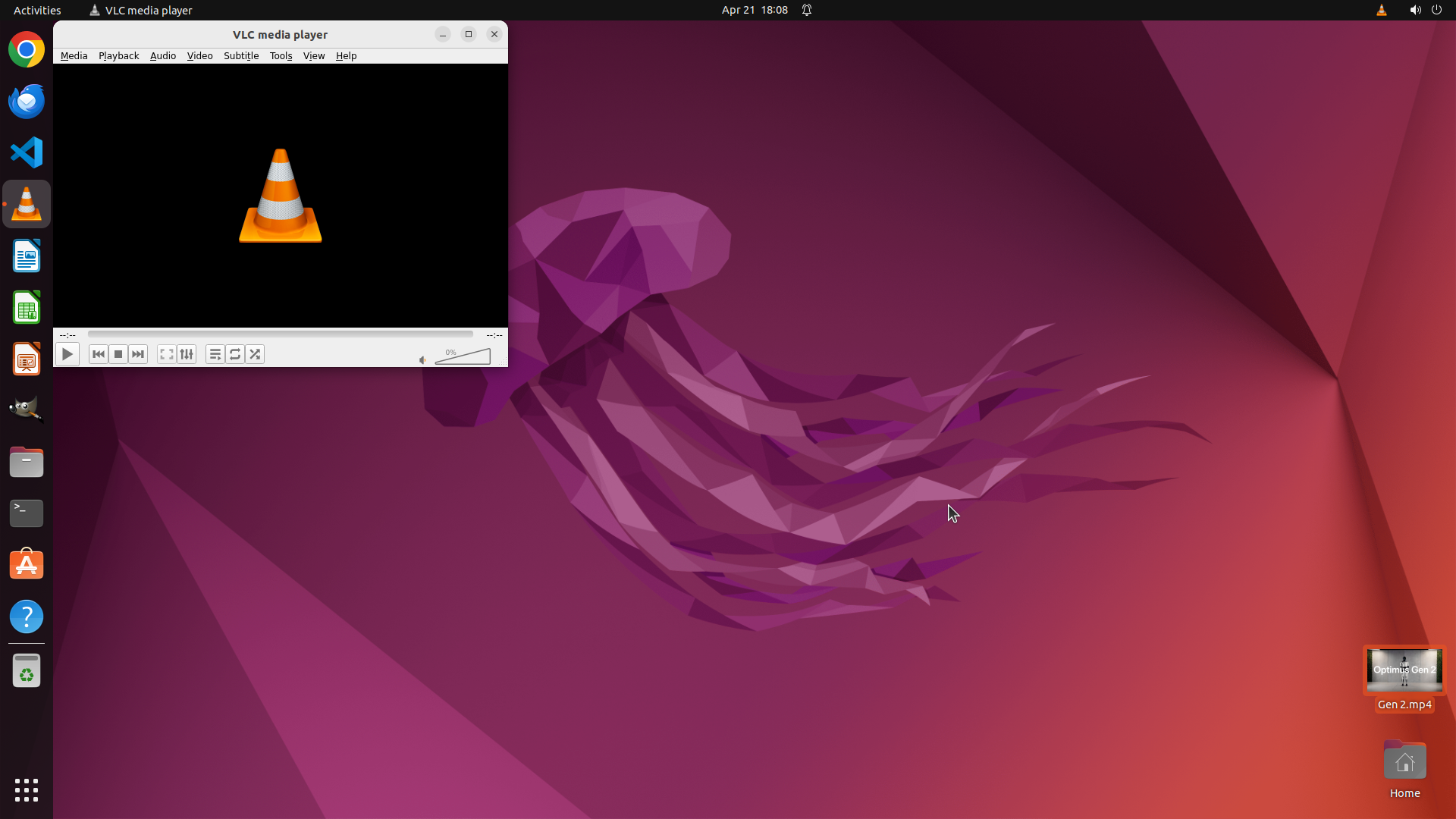Toggle loop repeat mode
Image resolution: width=1456 pixels, height=819 pixels.
pyautogui.click(x=235, y=354)
